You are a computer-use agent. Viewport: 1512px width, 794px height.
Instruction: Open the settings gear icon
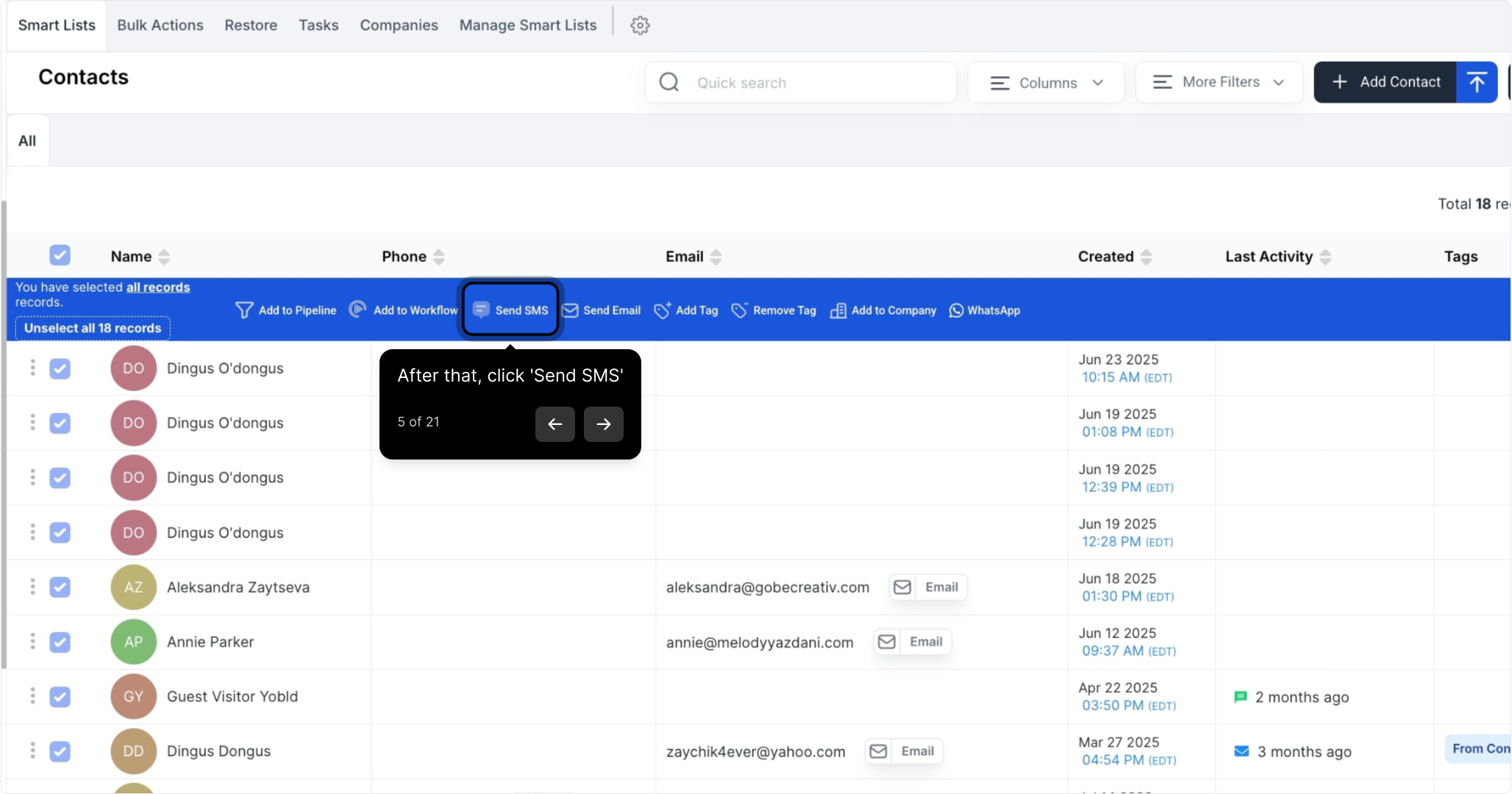point(640,26)
